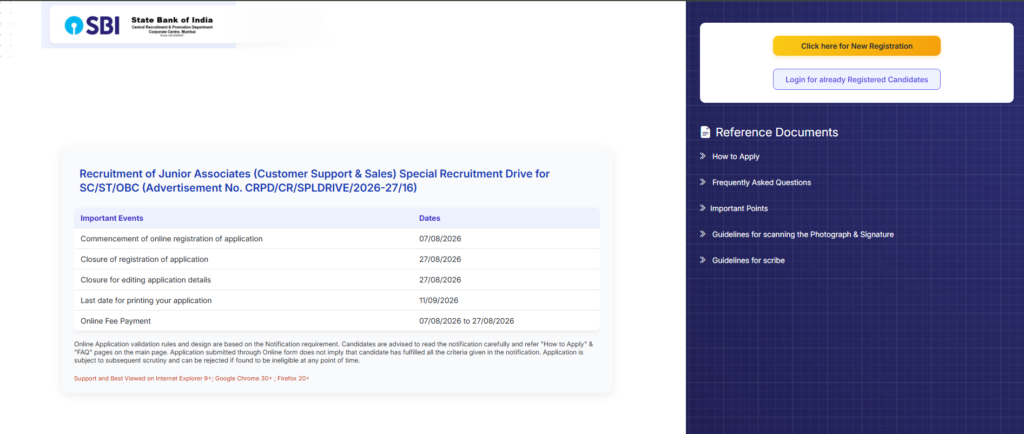Click the chevron icon beside How to Apply
Image resolution: width=1024 pixels, height=434 pixels.
(x=703, y=156)
